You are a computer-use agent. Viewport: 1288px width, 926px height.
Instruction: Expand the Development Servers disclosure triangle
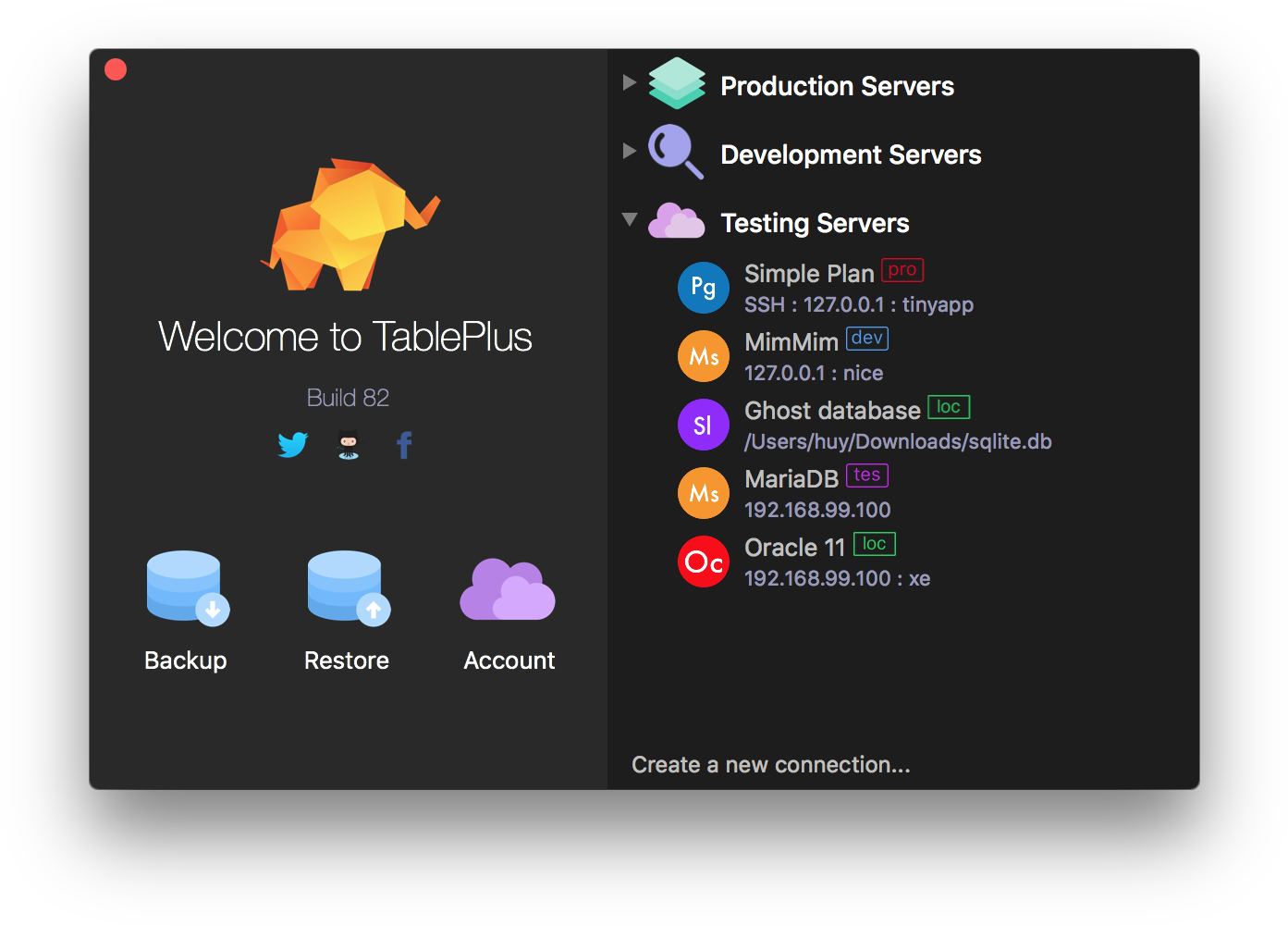630,151
